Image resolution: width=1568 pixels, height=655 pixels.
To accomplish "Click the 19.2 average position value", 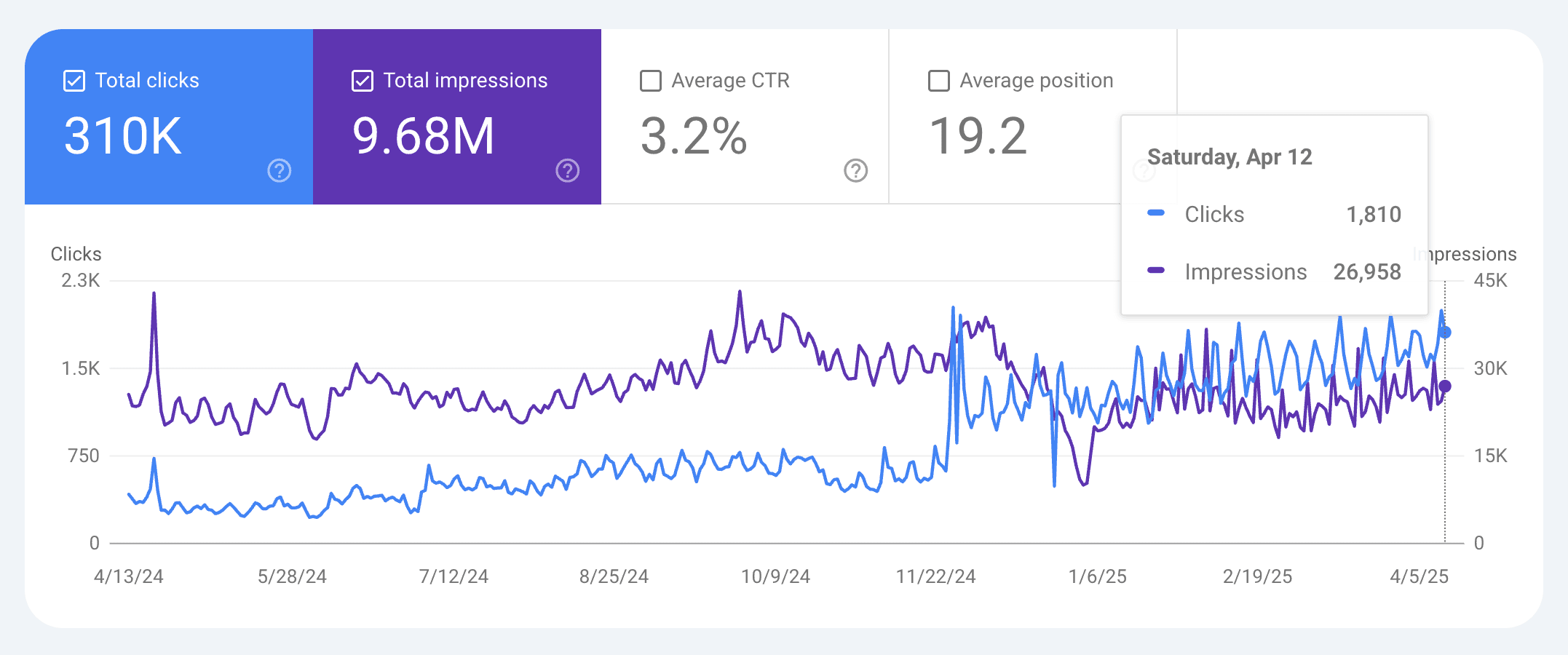I will click(x=978, y=136).
